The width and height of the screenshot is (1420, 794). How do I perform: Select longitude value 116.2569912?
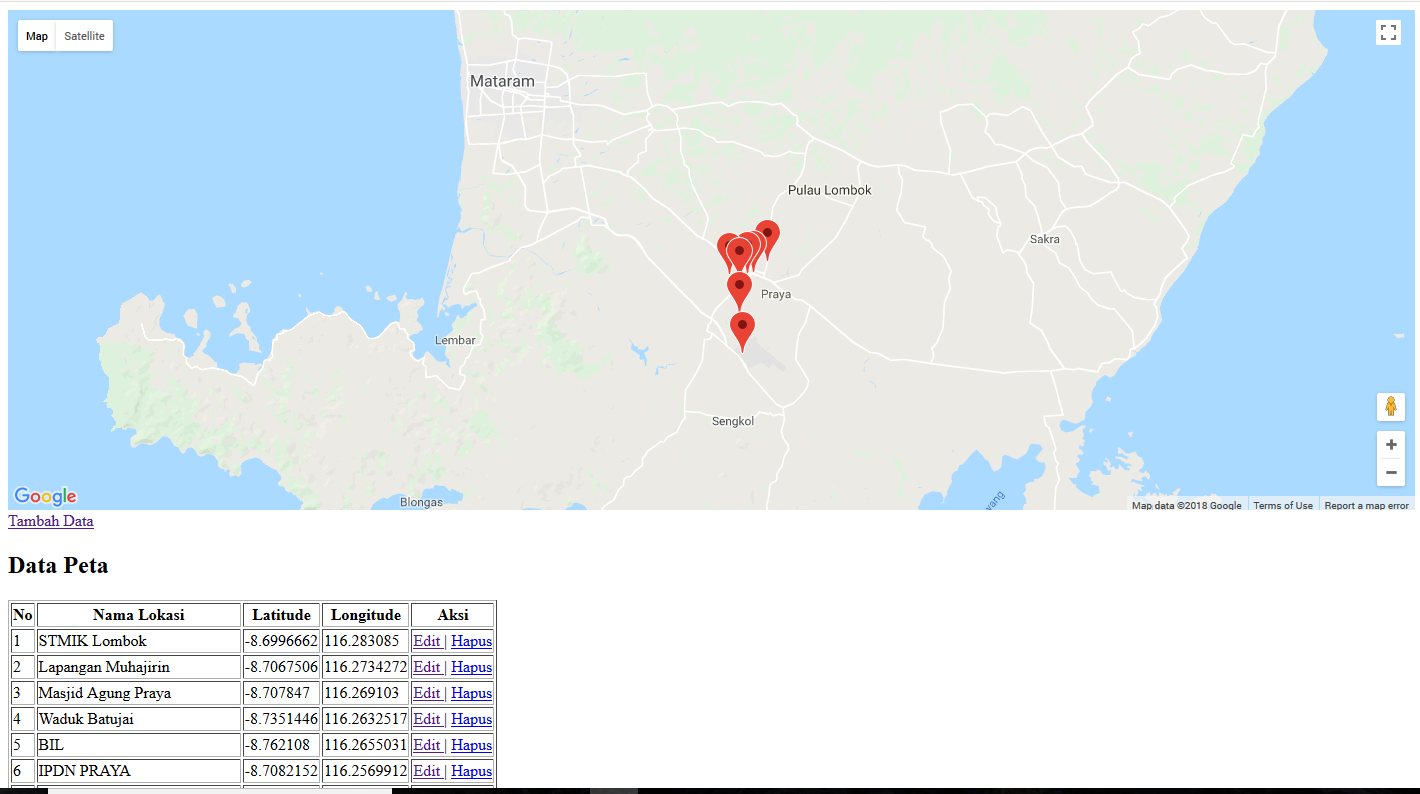[x=366, y=771]
